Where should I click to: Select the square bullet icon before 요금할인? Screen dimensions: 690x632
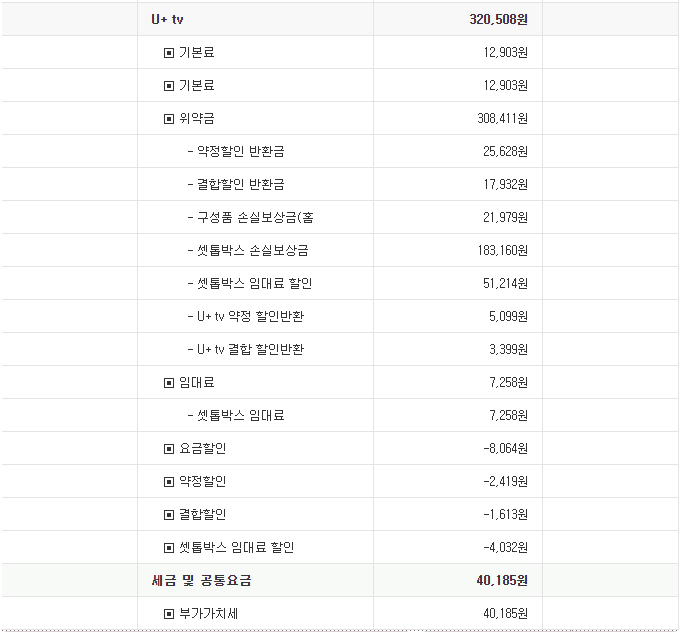169,449
